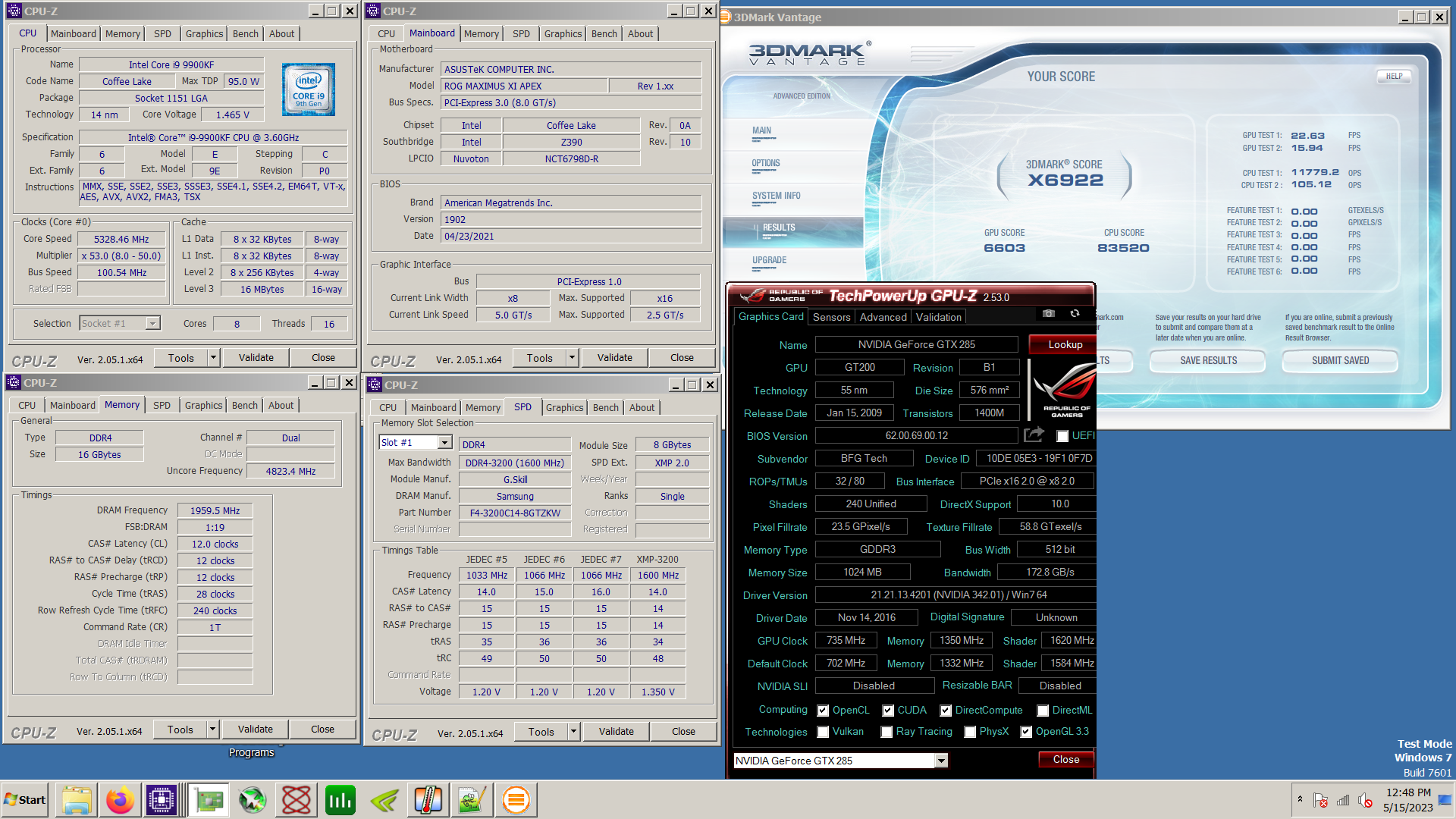Click the Intel Core i9 logo badge
1456x819 pixels.
click(309, 89)
